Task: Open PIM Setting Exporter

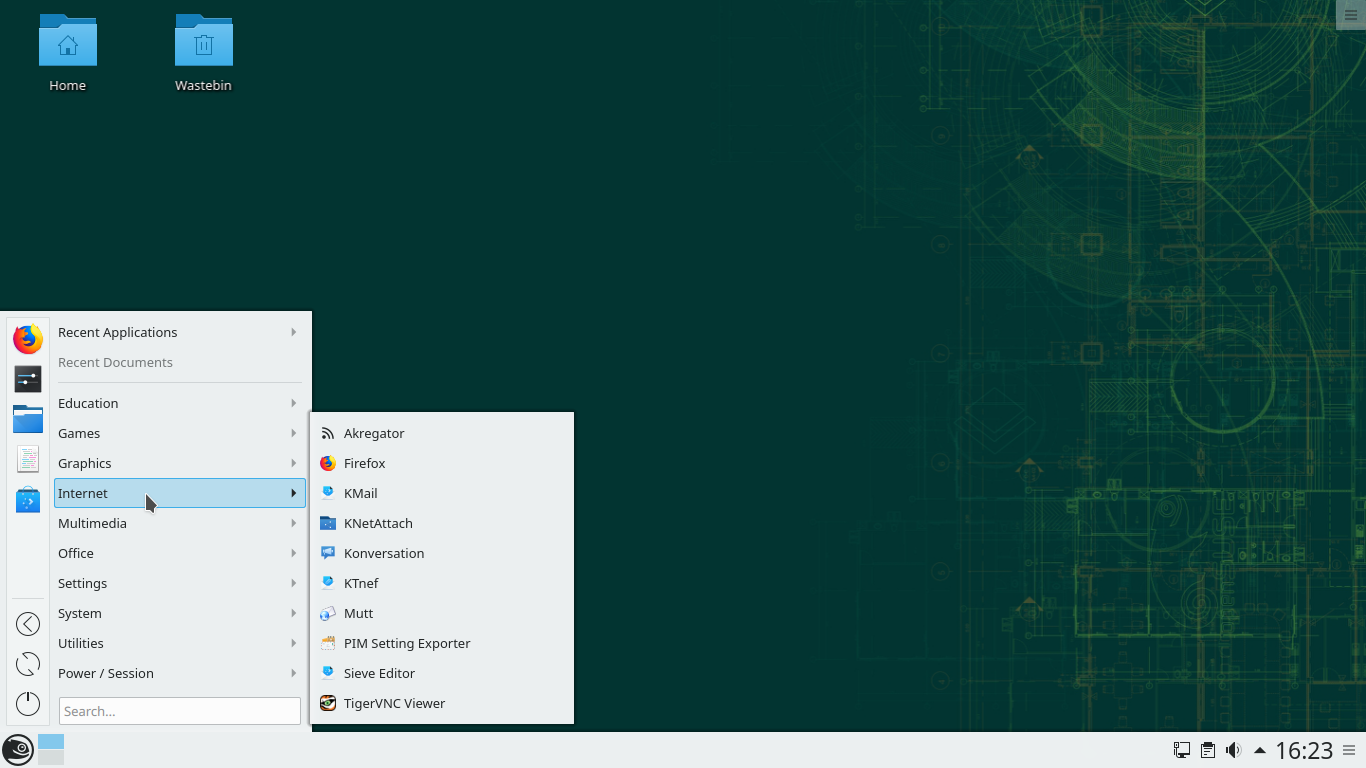Action: coord(407,643)
